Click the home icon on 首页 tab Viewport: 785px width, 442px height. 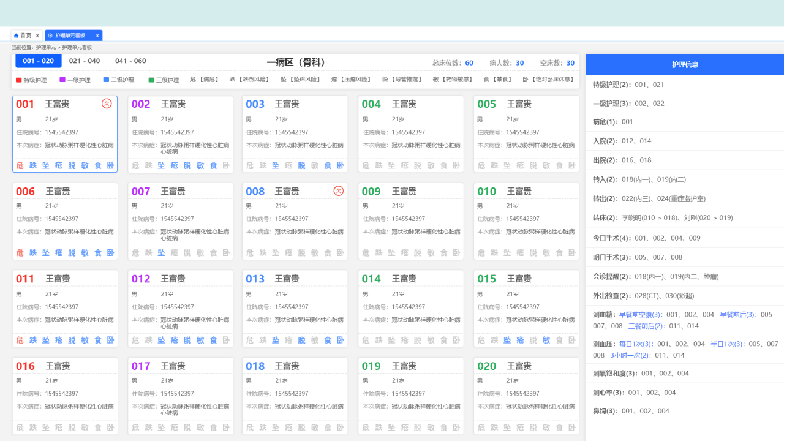(16, 36)
